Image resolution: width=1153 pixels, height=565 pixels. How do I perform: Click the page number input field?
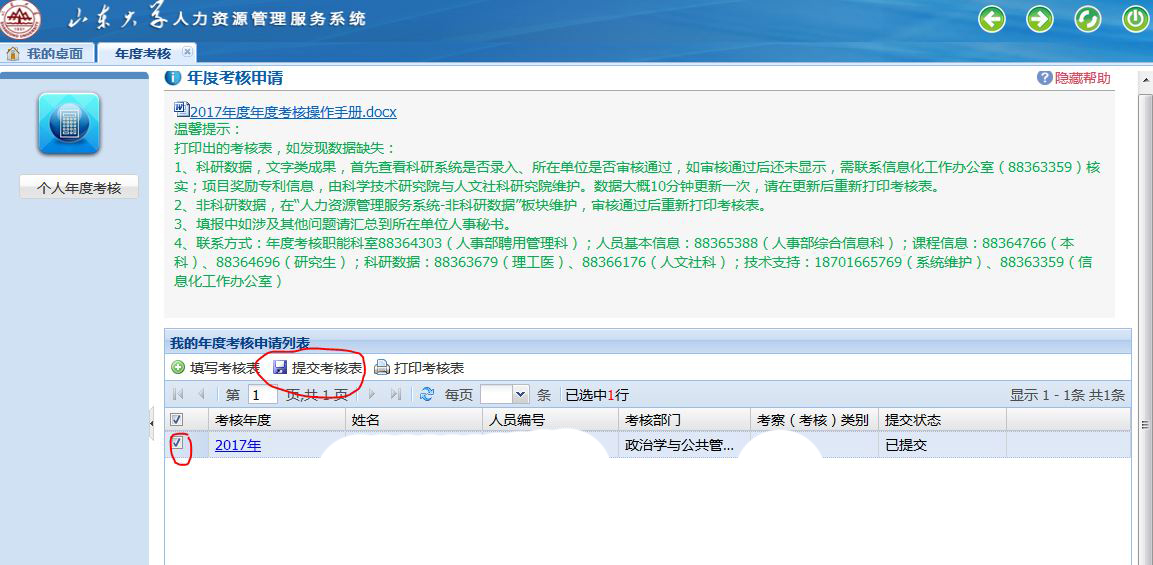(262, 395)
